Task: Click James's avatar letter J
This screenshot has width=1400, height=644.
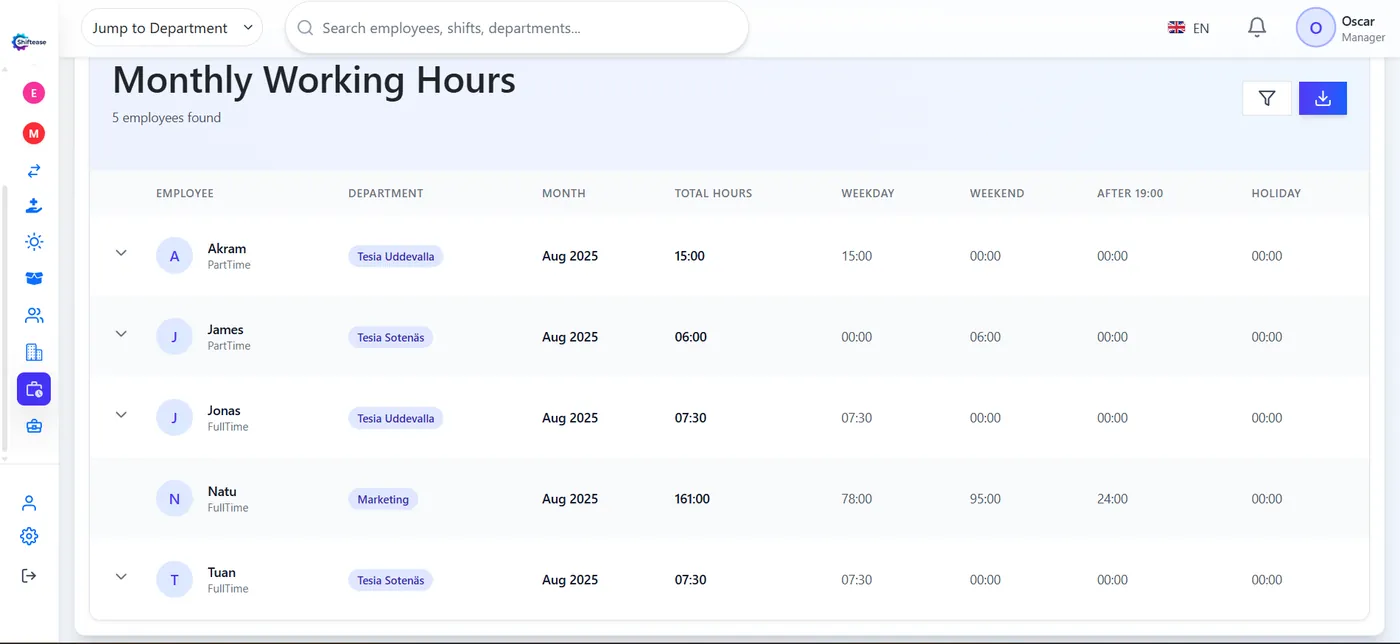Action: pyautogui.click(x=174, y=337)
